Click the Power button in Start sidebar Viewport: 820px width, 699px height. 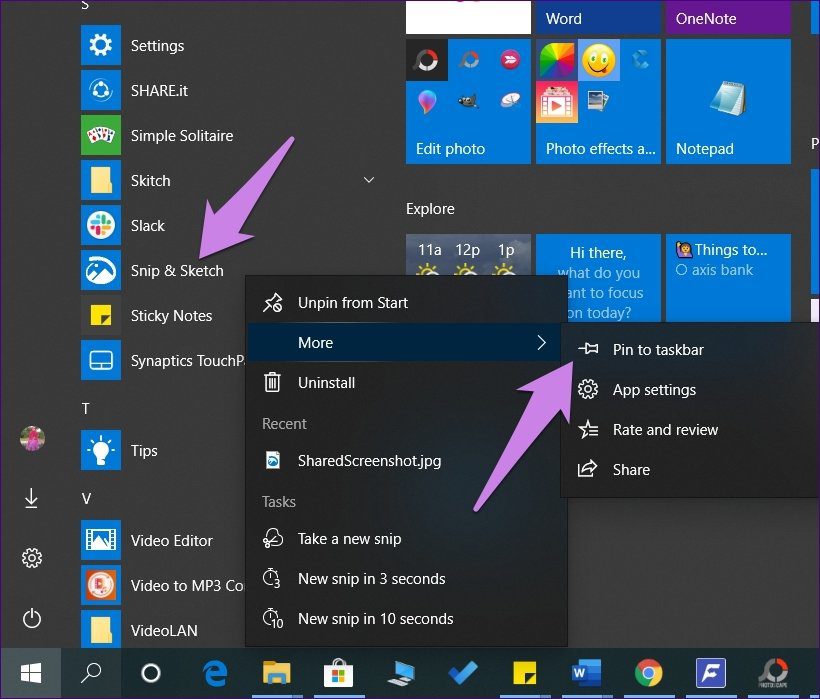(x=32, y=618)
